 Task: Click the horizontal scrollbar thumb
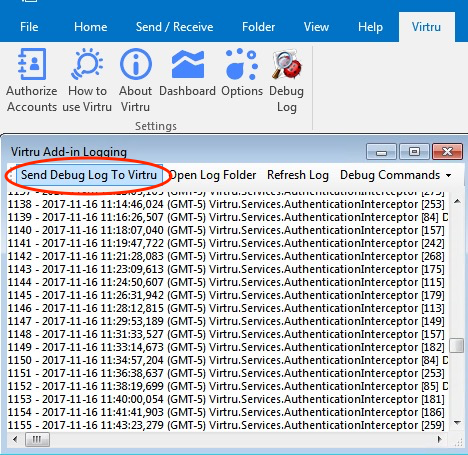37,440
